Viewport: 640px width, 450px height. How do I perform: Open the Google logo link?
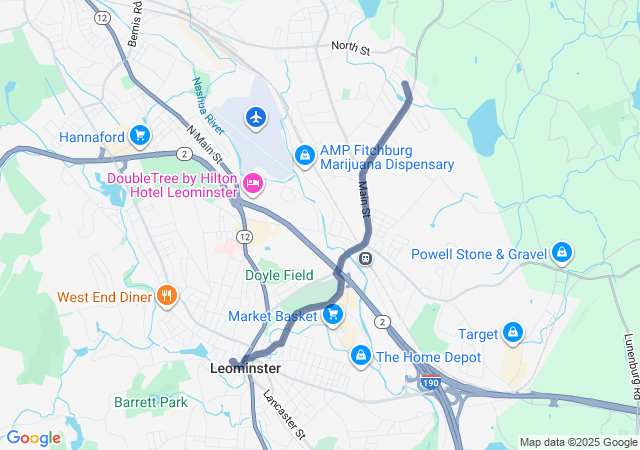click(x=34, y=438)
